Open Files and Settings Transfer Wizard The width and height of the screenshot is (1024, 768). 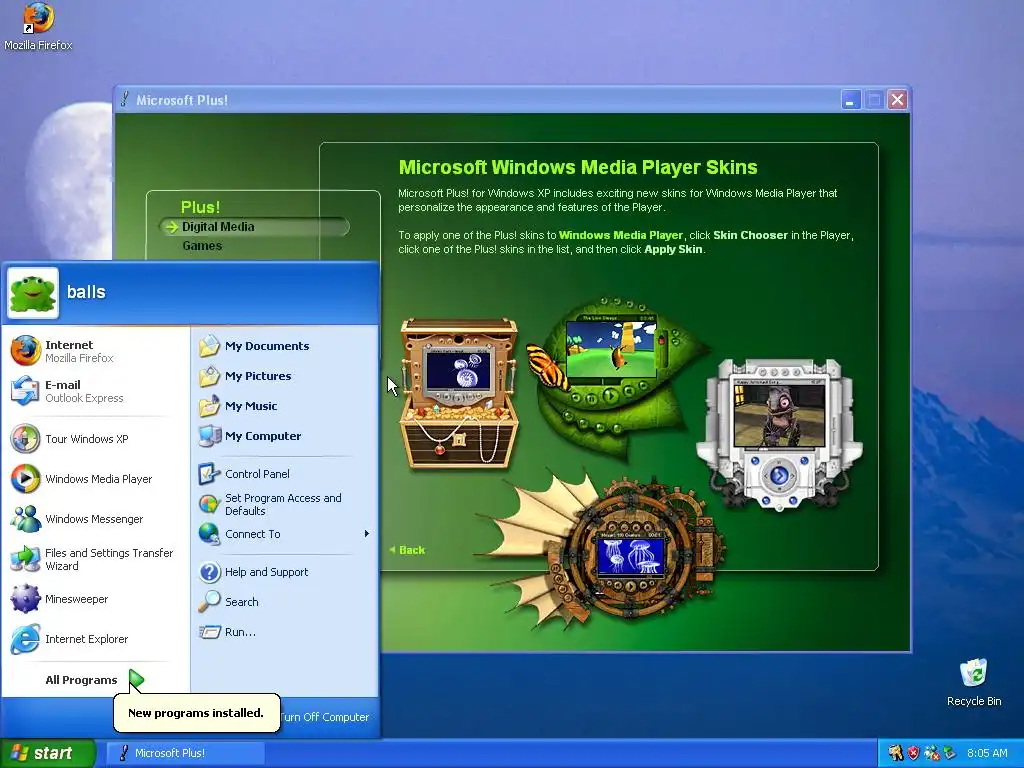click(x=97, y=559)
